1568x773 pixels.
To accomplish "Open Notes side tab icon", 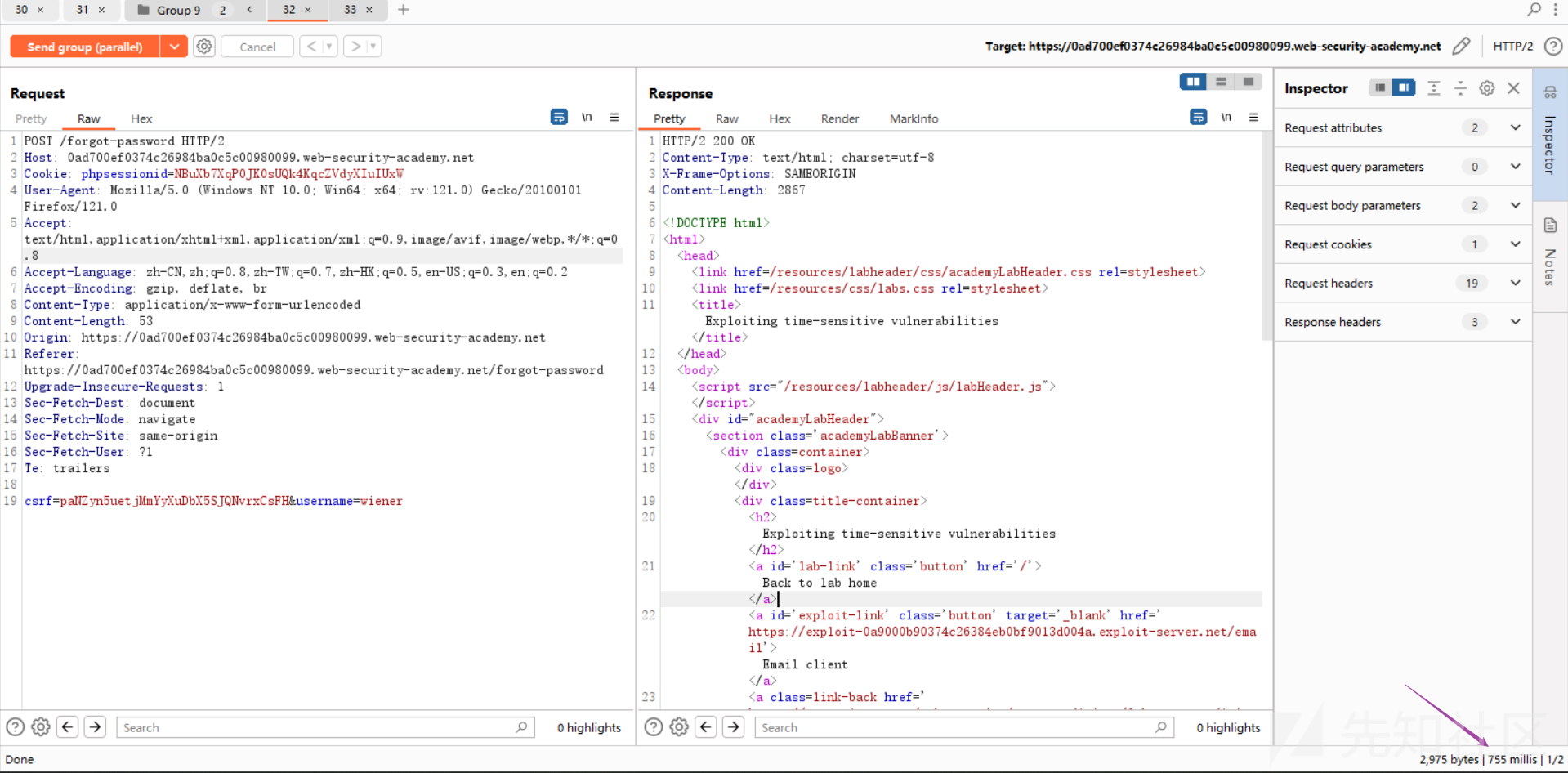I will (x=1550, y=225).
